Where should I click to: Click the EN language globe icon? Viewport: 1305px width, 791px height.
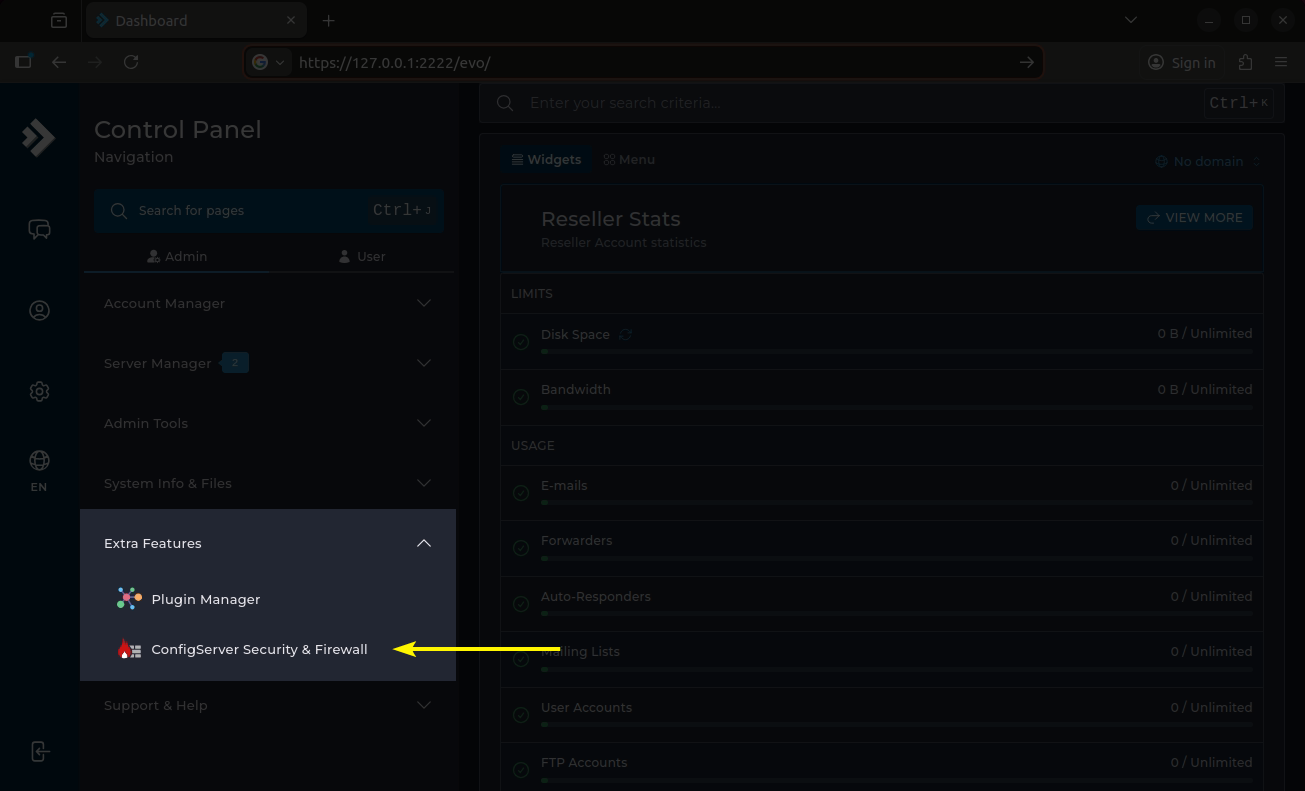(x=39, y=461)
